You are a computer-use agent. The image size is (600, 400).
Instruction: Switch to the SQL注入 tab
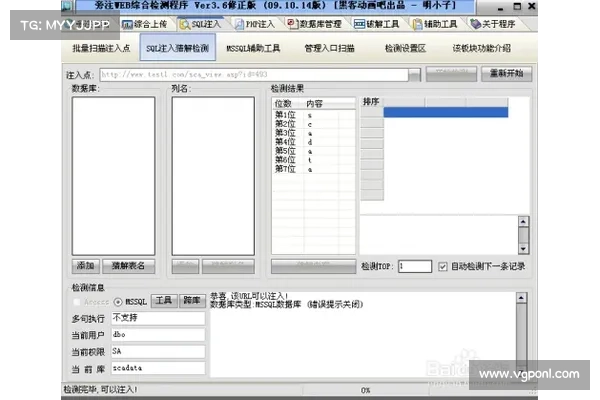click(201, 24)
